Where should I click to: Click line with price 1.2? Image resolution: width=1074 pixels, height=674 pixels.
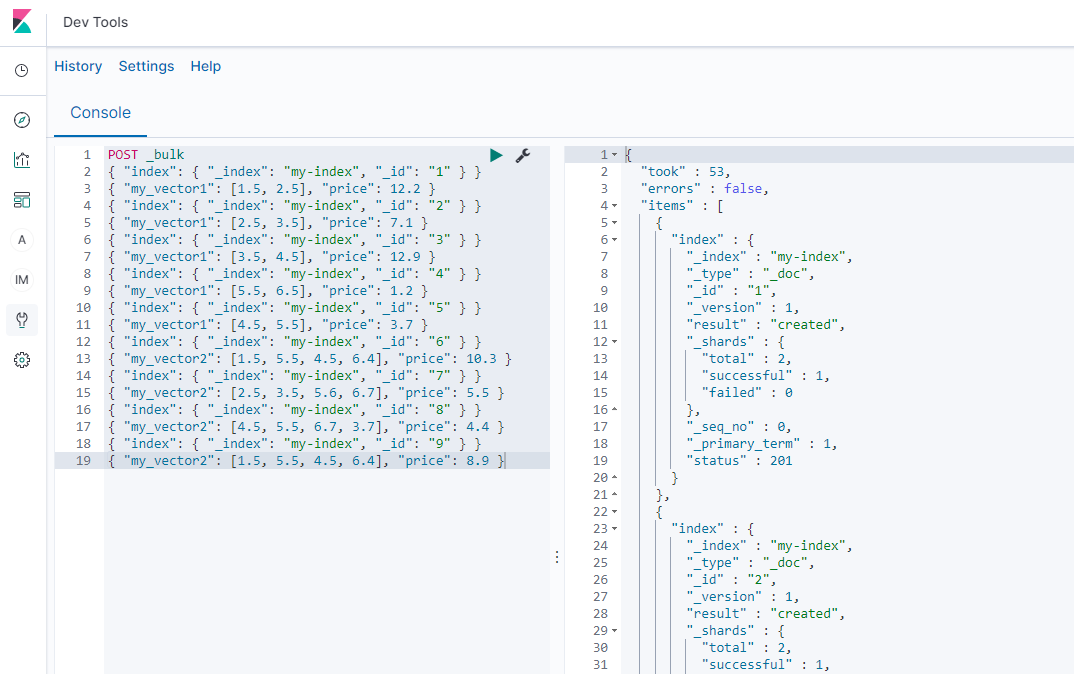[x=268, y=290]
